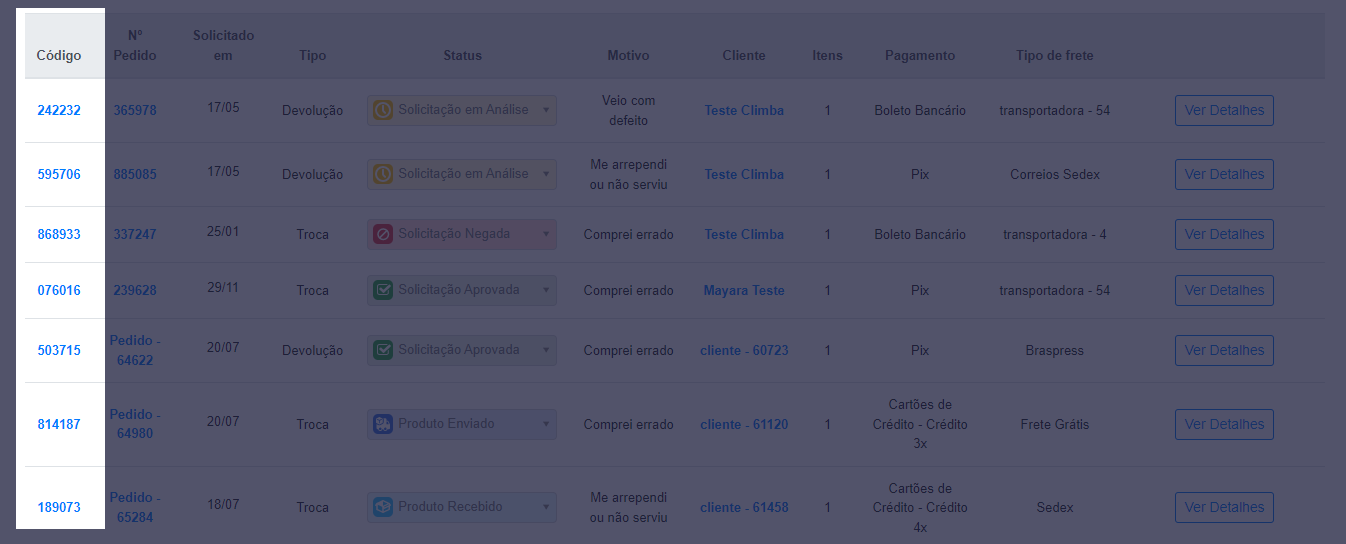This screenshot has height=544, width=1346.
Task: Open client Mayara Teste profile
Action: click(744, 290)
